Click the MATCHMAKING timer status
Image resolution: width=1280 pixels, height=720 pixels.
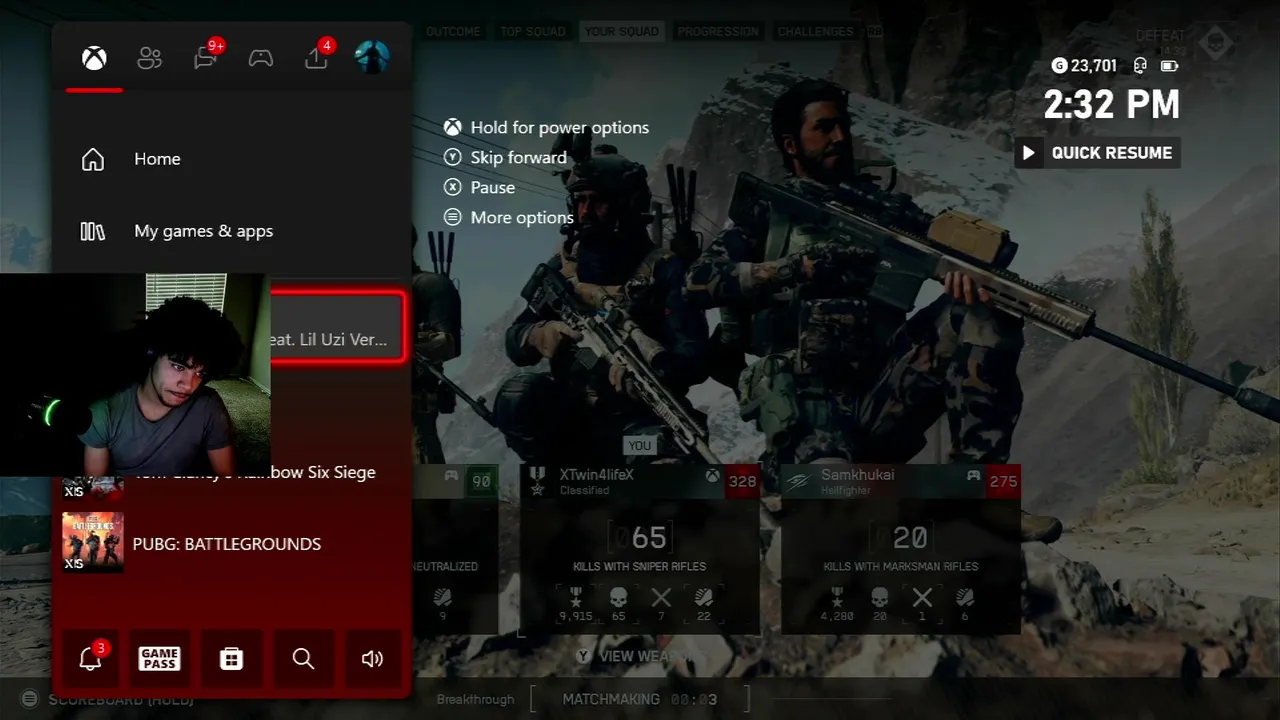click(639, 699)
